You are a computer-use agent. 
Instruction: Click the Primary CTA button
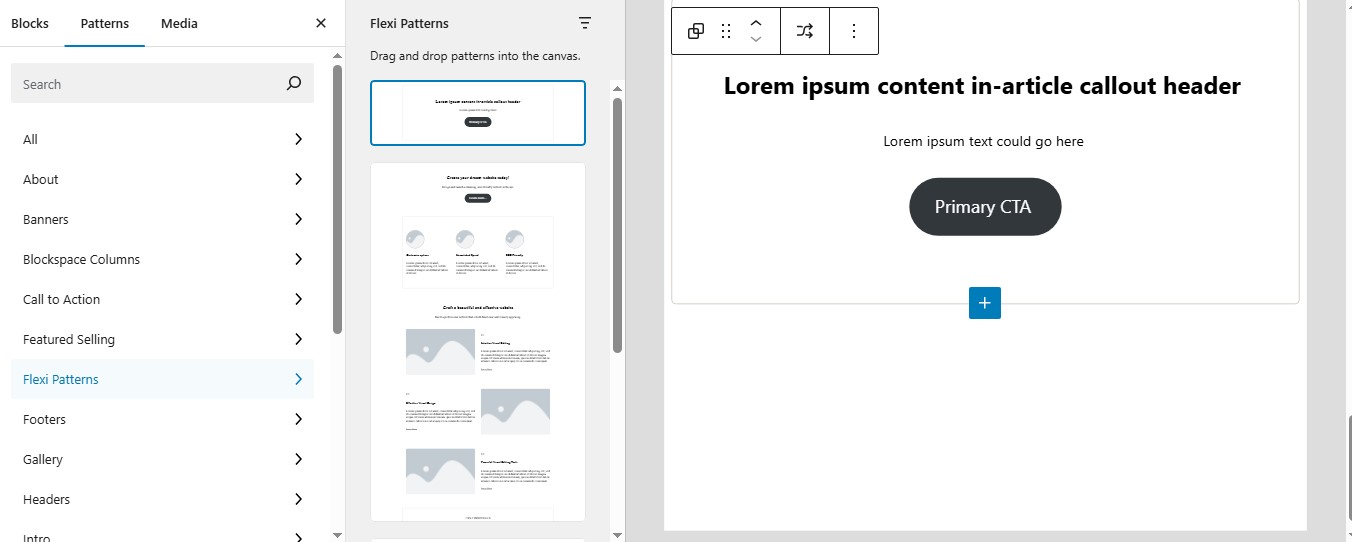[x=984, y=207]
